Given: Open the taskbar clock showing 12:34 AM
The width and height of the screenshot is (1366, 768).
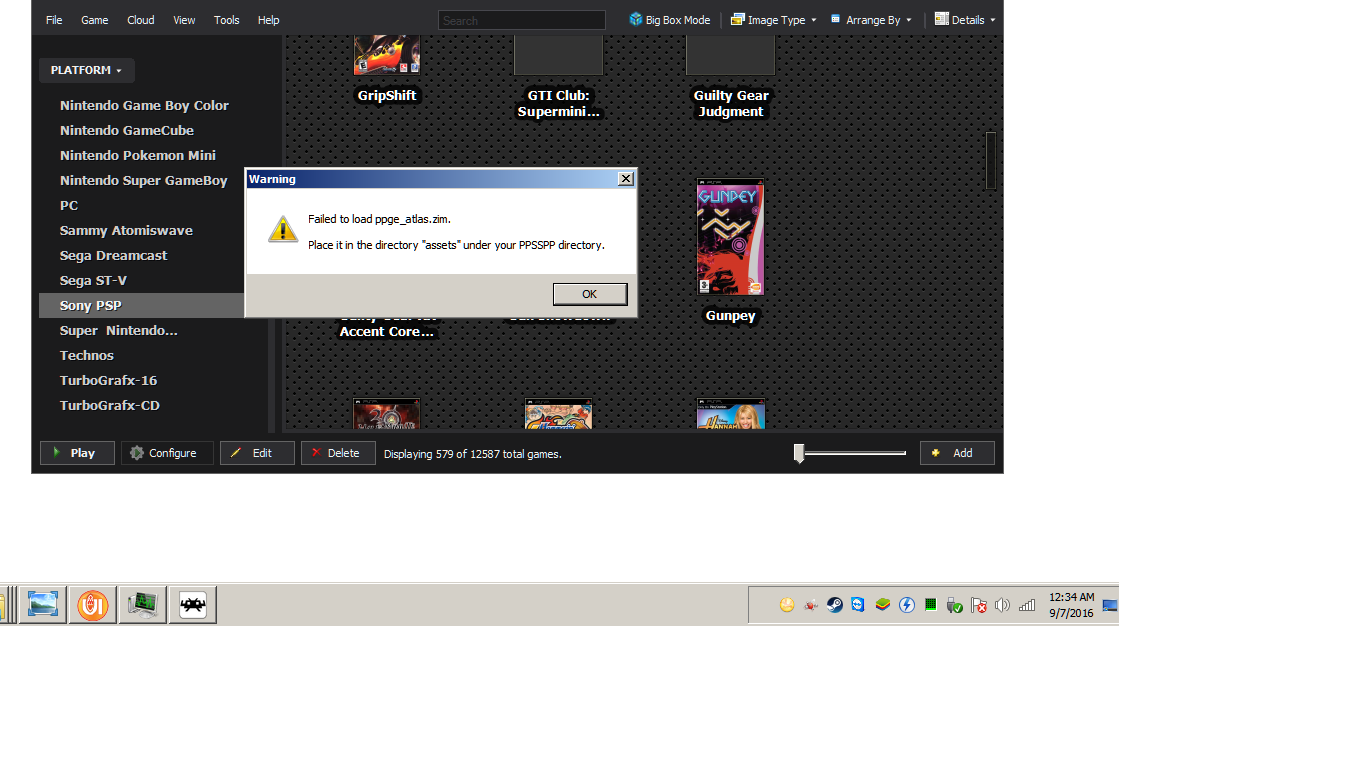Looking at the screenshot, I should pos(1071,605).
